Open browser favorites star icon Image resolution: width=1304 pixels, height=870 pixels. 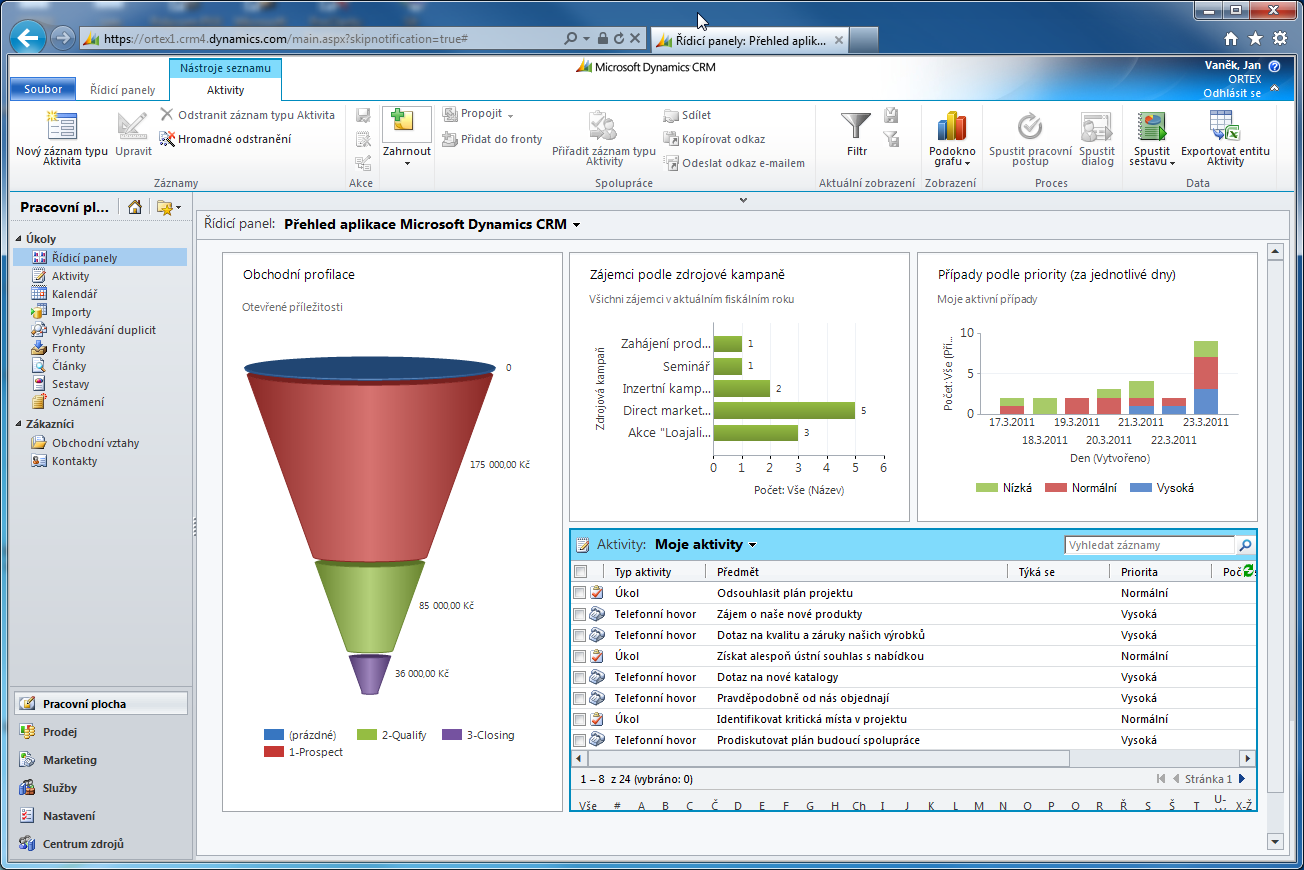1256,38
